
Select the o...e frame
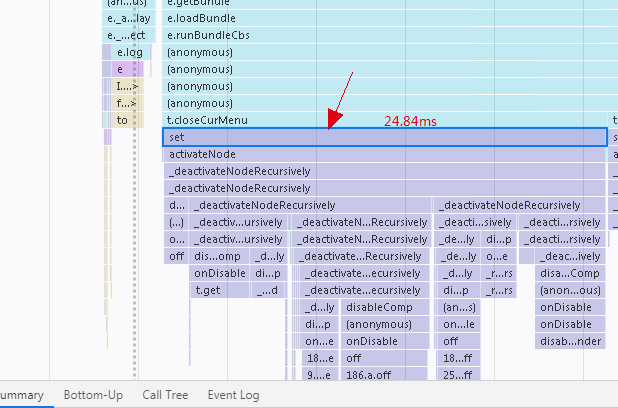(x=499, y=257)
